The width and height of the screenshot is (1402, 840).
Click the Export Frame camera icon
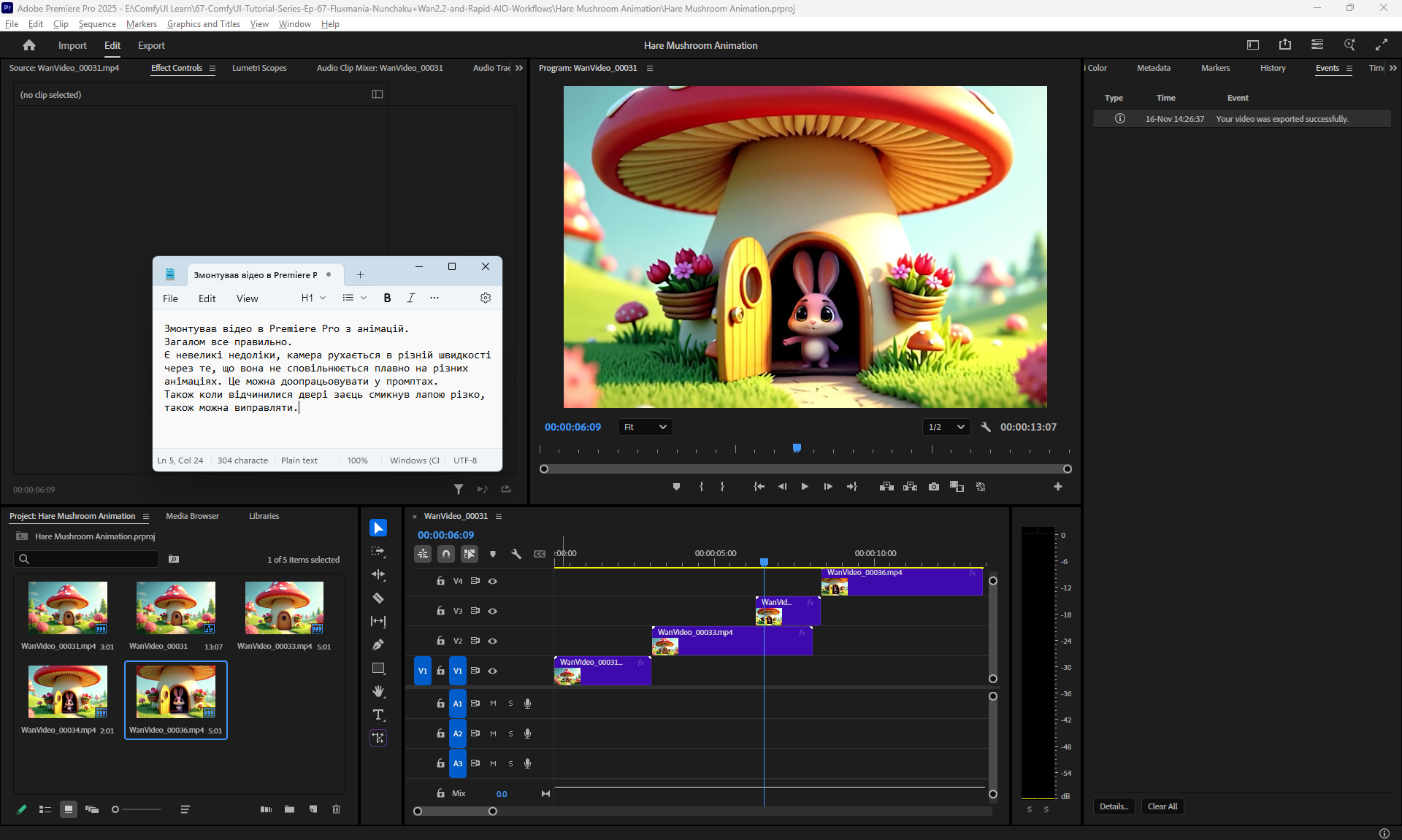pyautogui.click(x=933, y=487)
